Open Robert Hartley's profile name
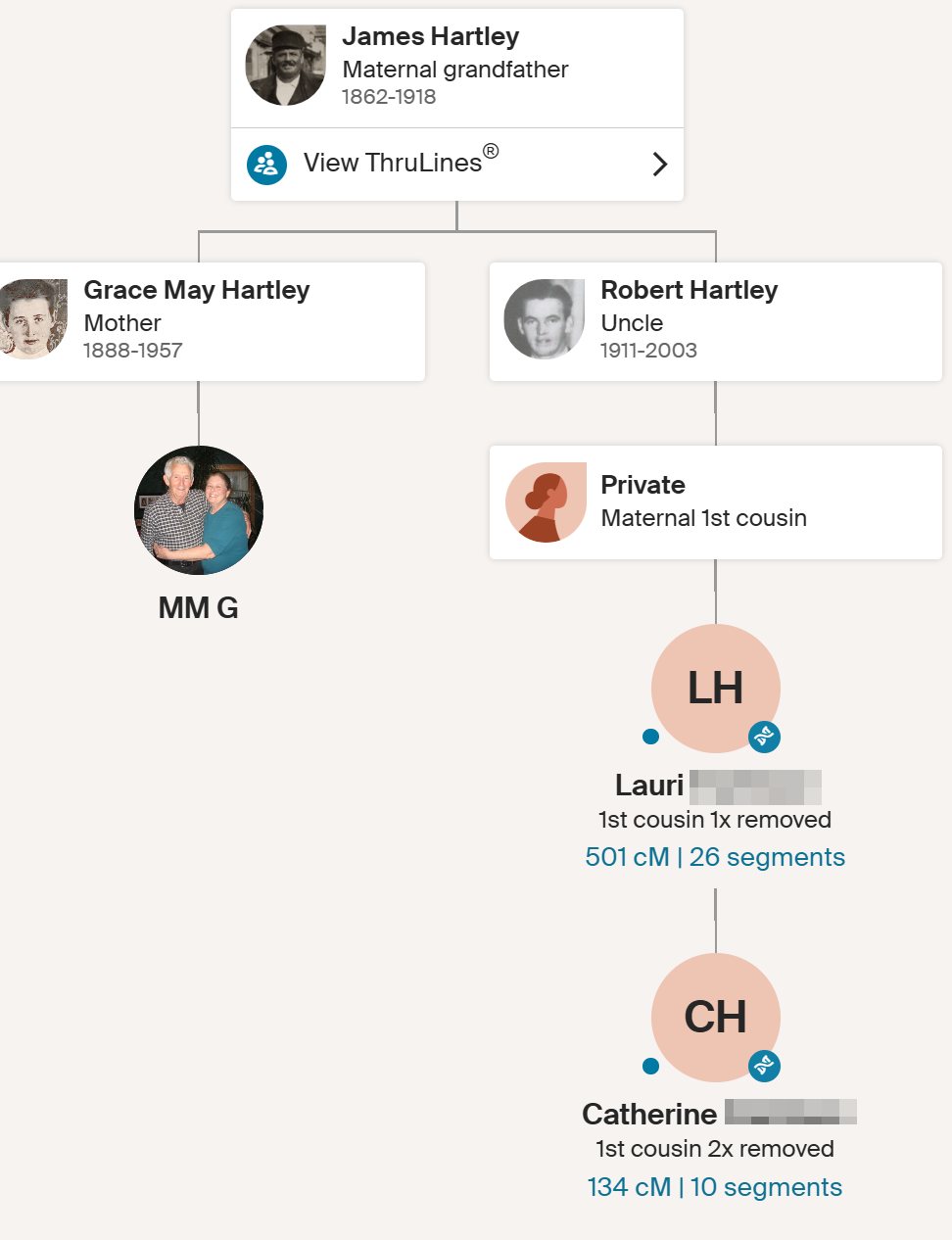 [689, 290]
